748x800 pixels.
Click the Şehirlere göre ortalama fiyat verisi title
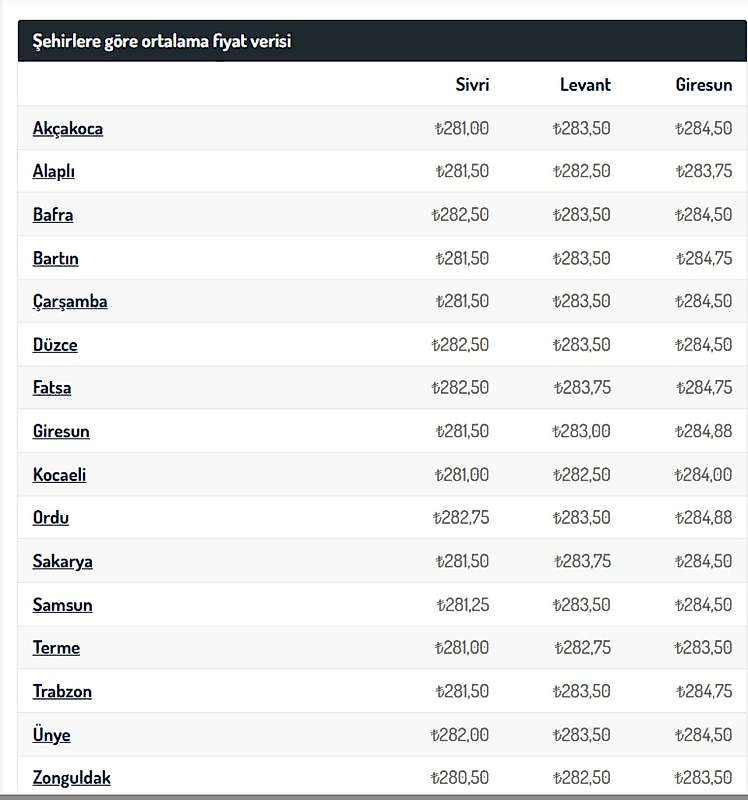click(x=162, y=41)
